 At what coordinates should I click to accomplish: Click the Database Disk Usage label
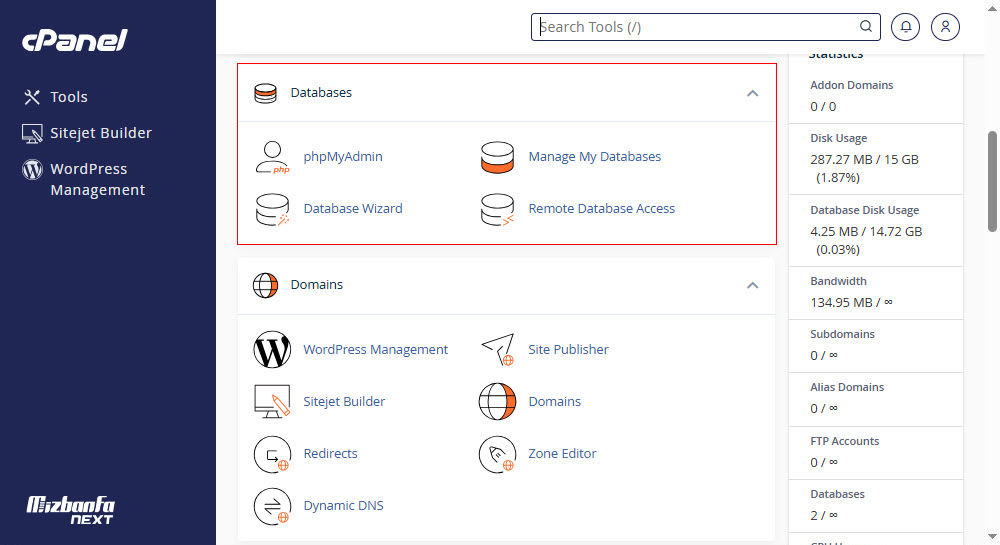click(864, 210)
